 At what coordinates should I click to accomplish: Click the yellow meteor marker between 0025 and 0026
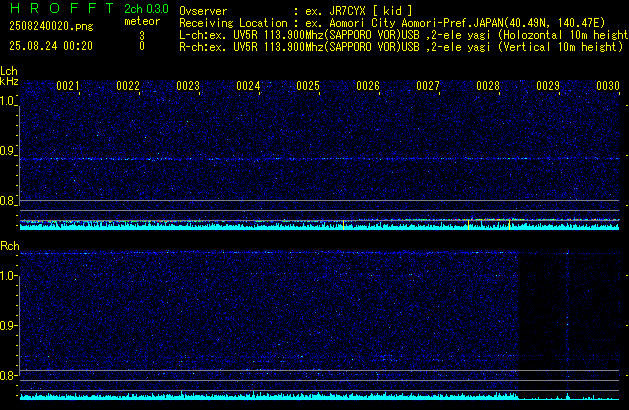tap(343, 225)
